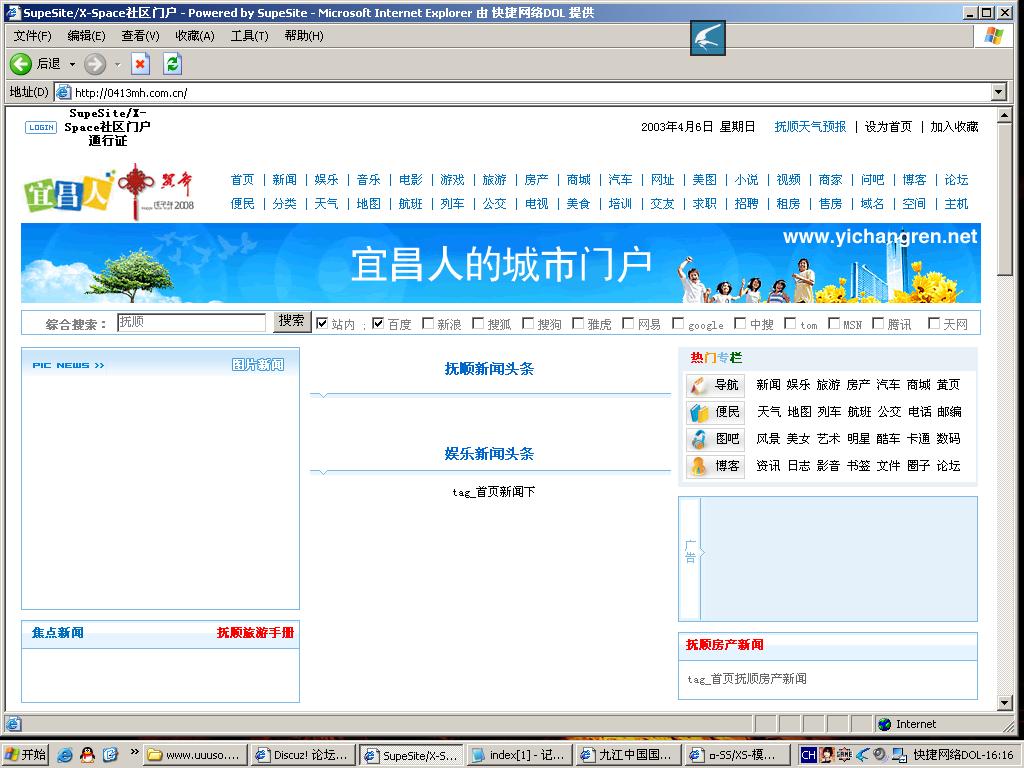
Task: Click the 导航 navigation icon in 热门专栏
Action: (x=699, y=385)
